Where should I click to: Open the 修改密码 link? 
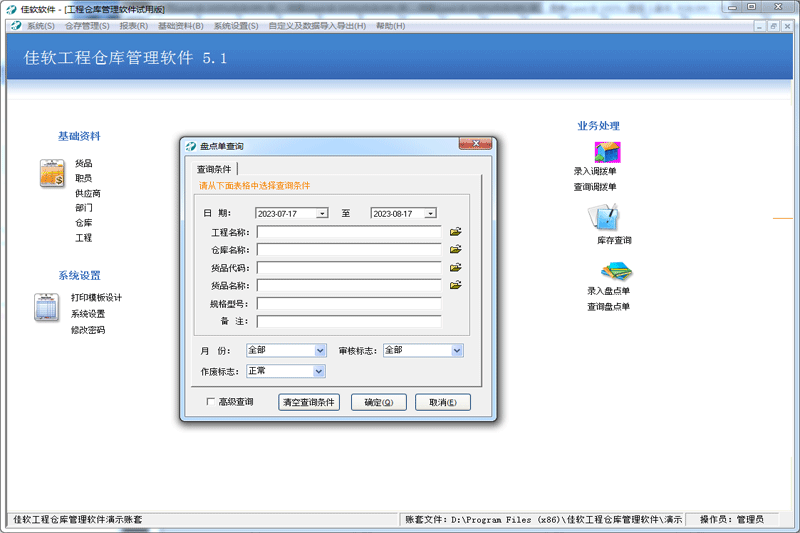click(88, 331)
